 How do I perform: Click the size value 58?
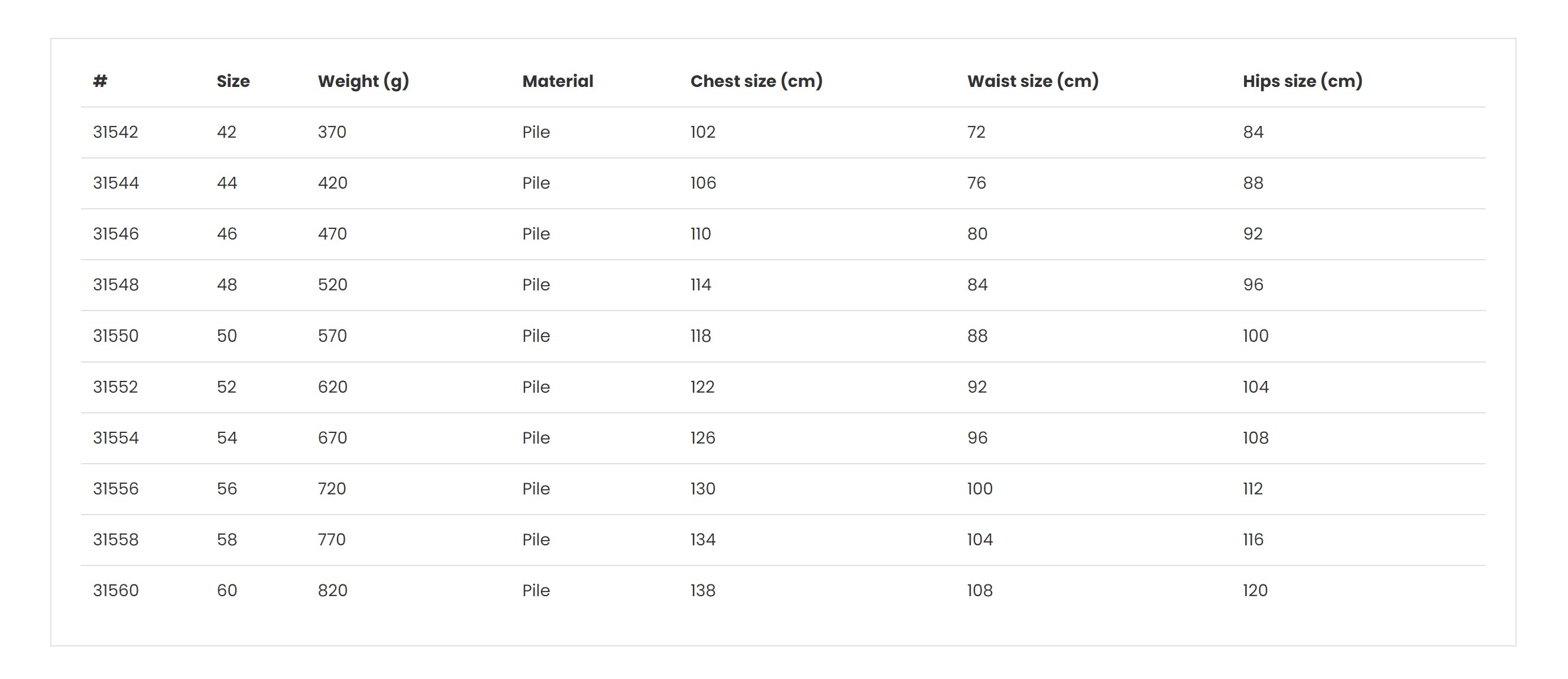coord(227,539)
